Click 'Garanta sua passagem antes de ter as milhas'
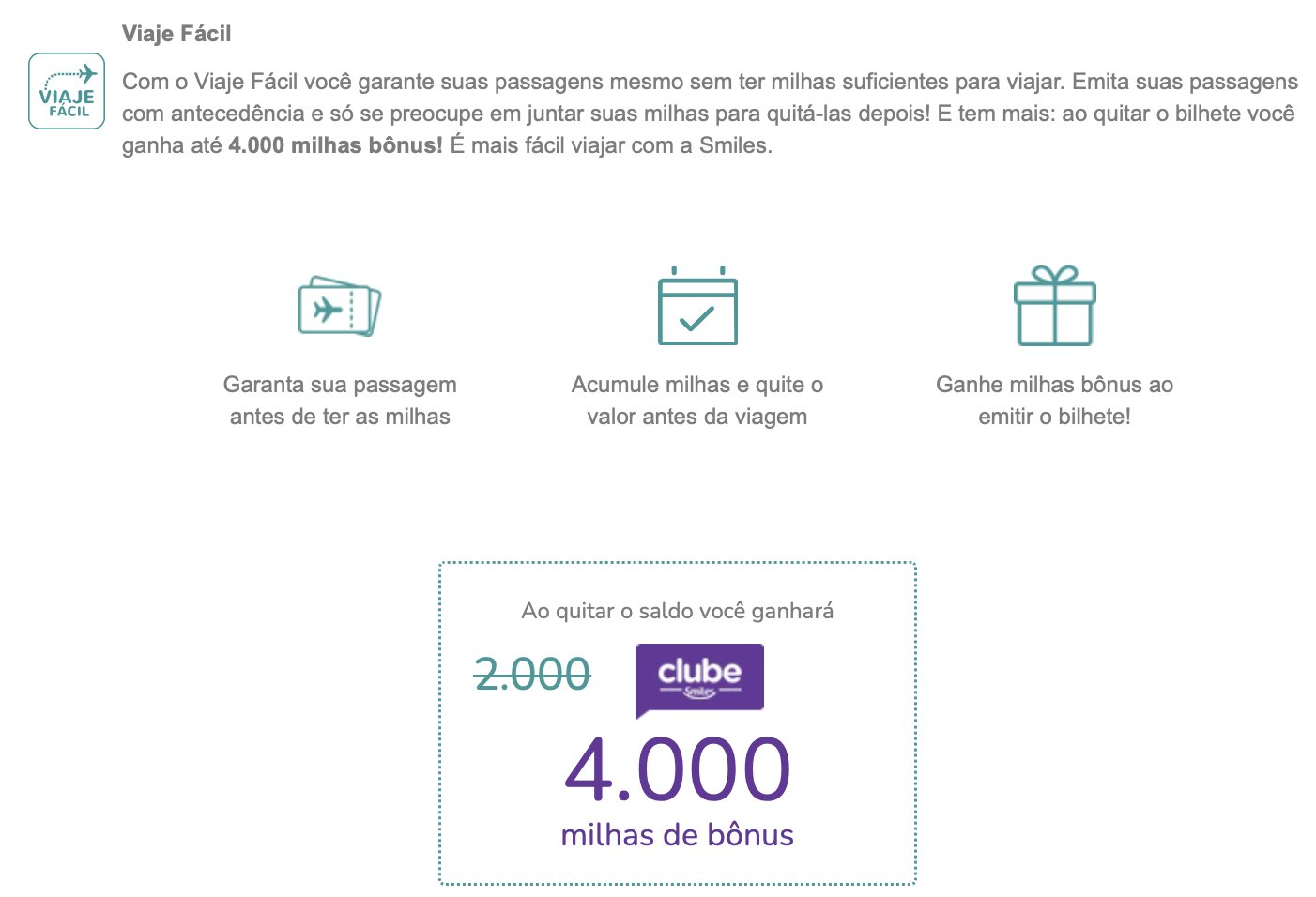This screenshot has width=1316, height=897. point(340,401)
